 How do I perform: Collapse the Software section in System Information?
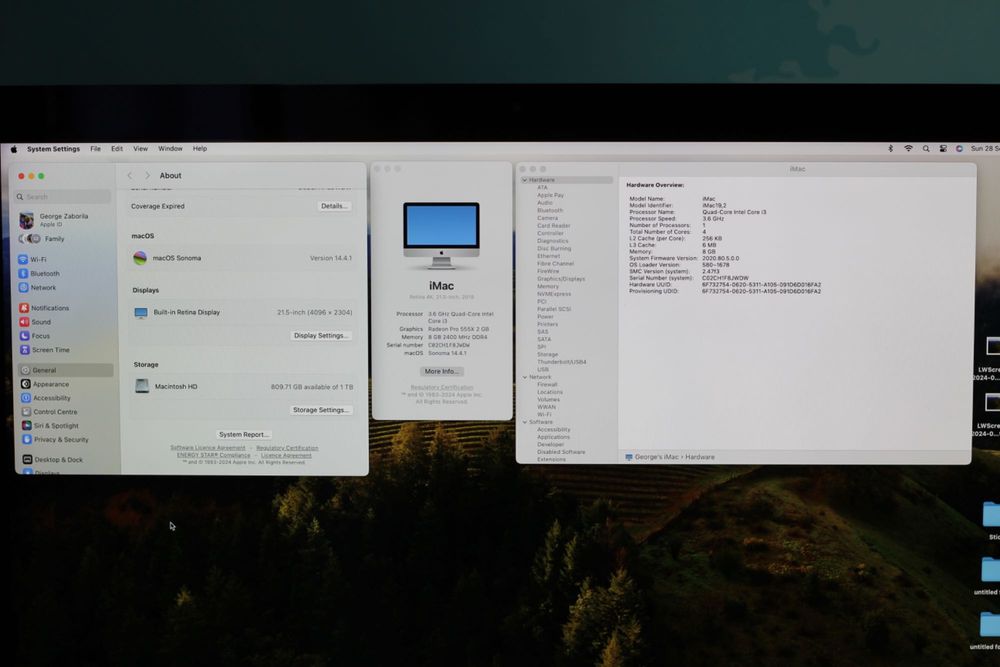tap(525, 422)
